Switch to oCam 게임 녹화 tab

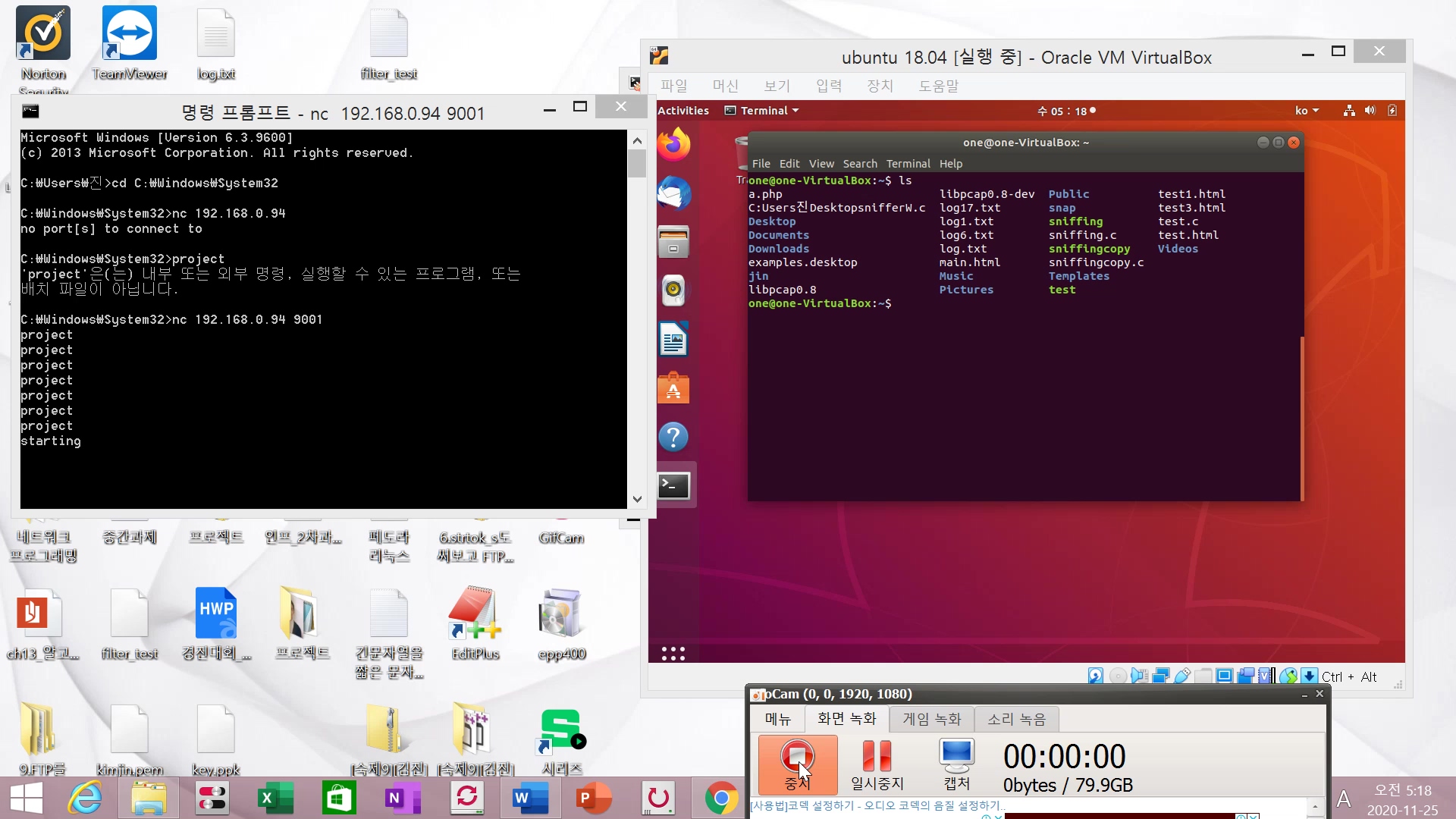click(x=931, y=719)
